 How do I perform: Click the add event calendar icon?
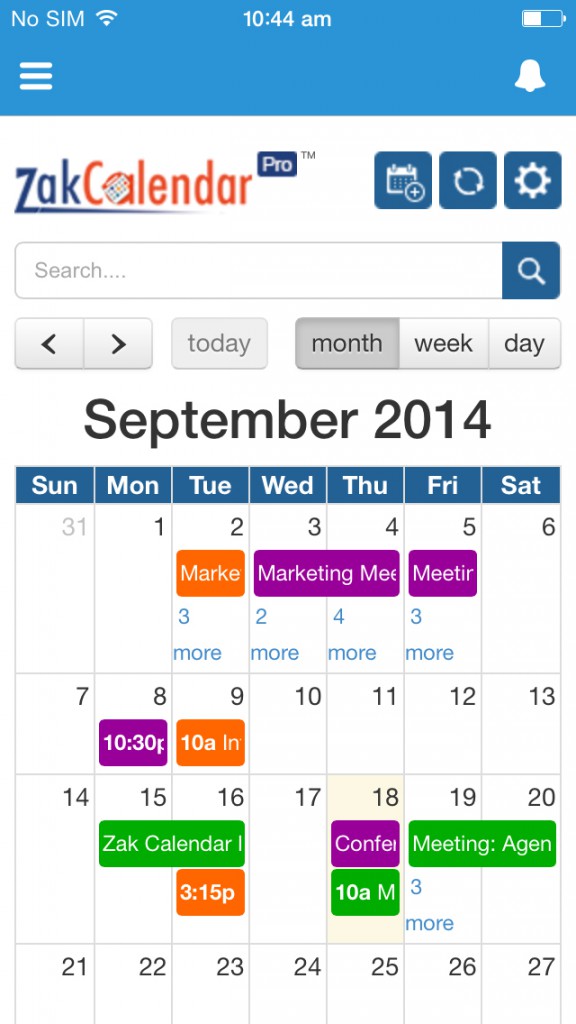pyautogui.click(x=403, y=180)
